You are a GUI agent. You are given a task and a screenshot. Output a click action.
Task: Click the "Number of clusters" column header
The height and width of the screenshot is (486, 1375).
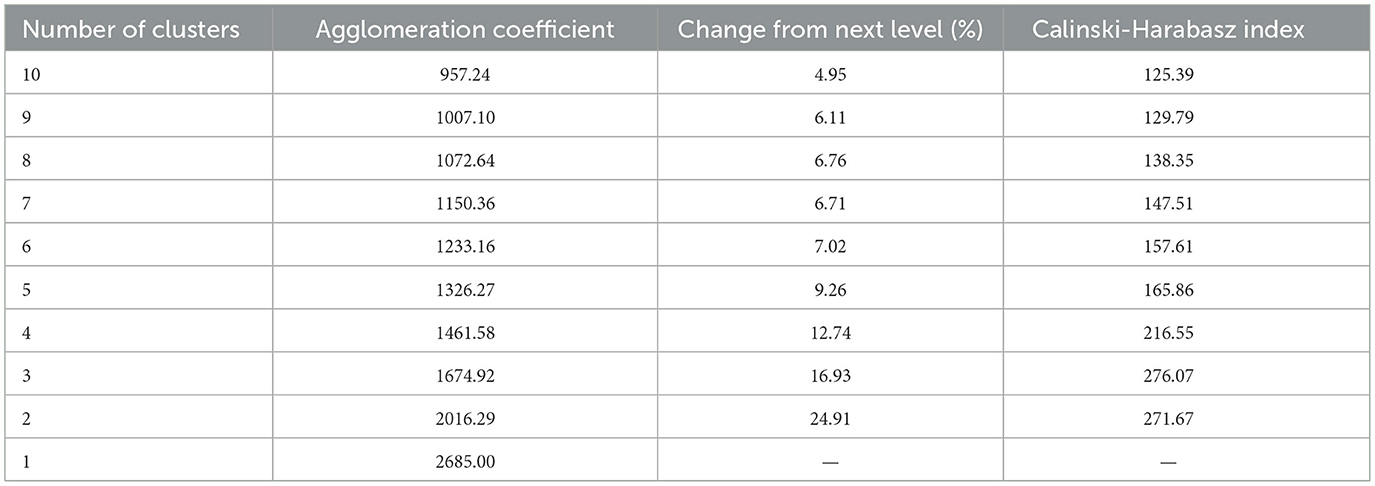click(131, 30)
